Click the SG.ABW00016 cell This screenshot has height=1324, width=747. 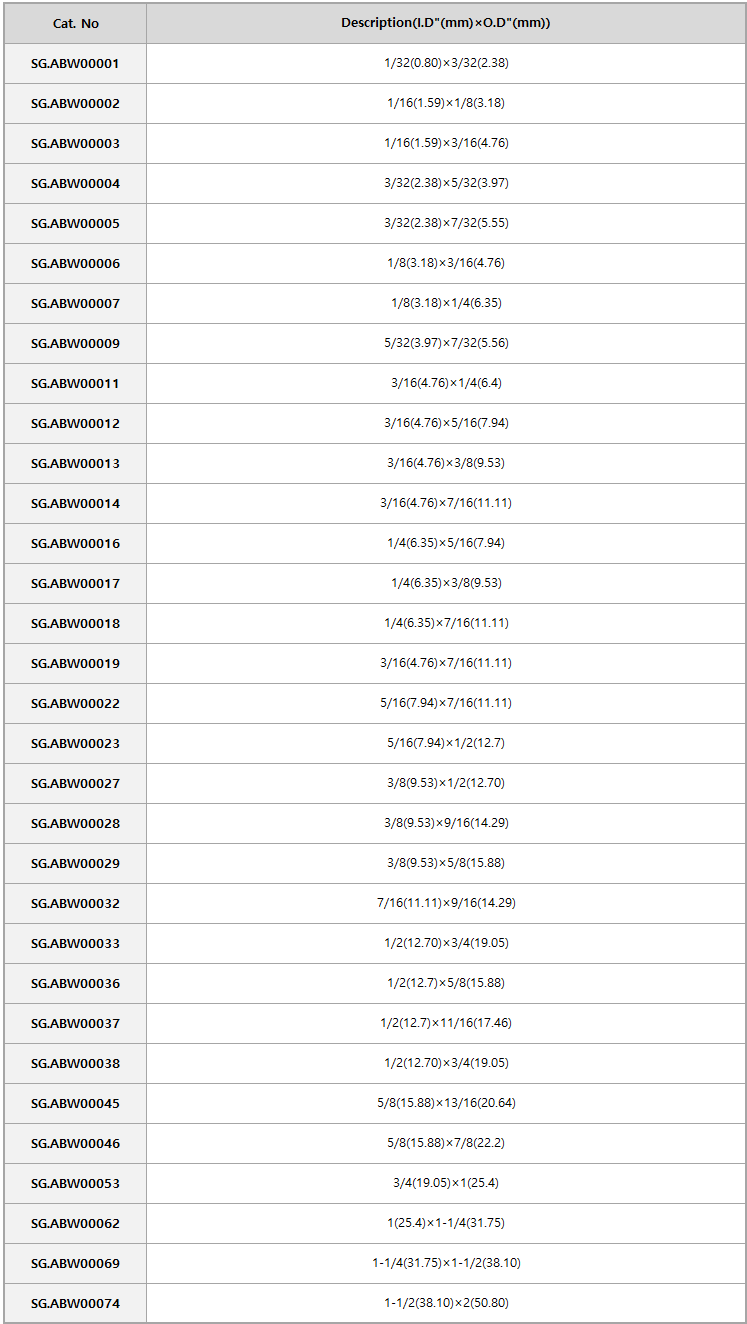(75, 543)
